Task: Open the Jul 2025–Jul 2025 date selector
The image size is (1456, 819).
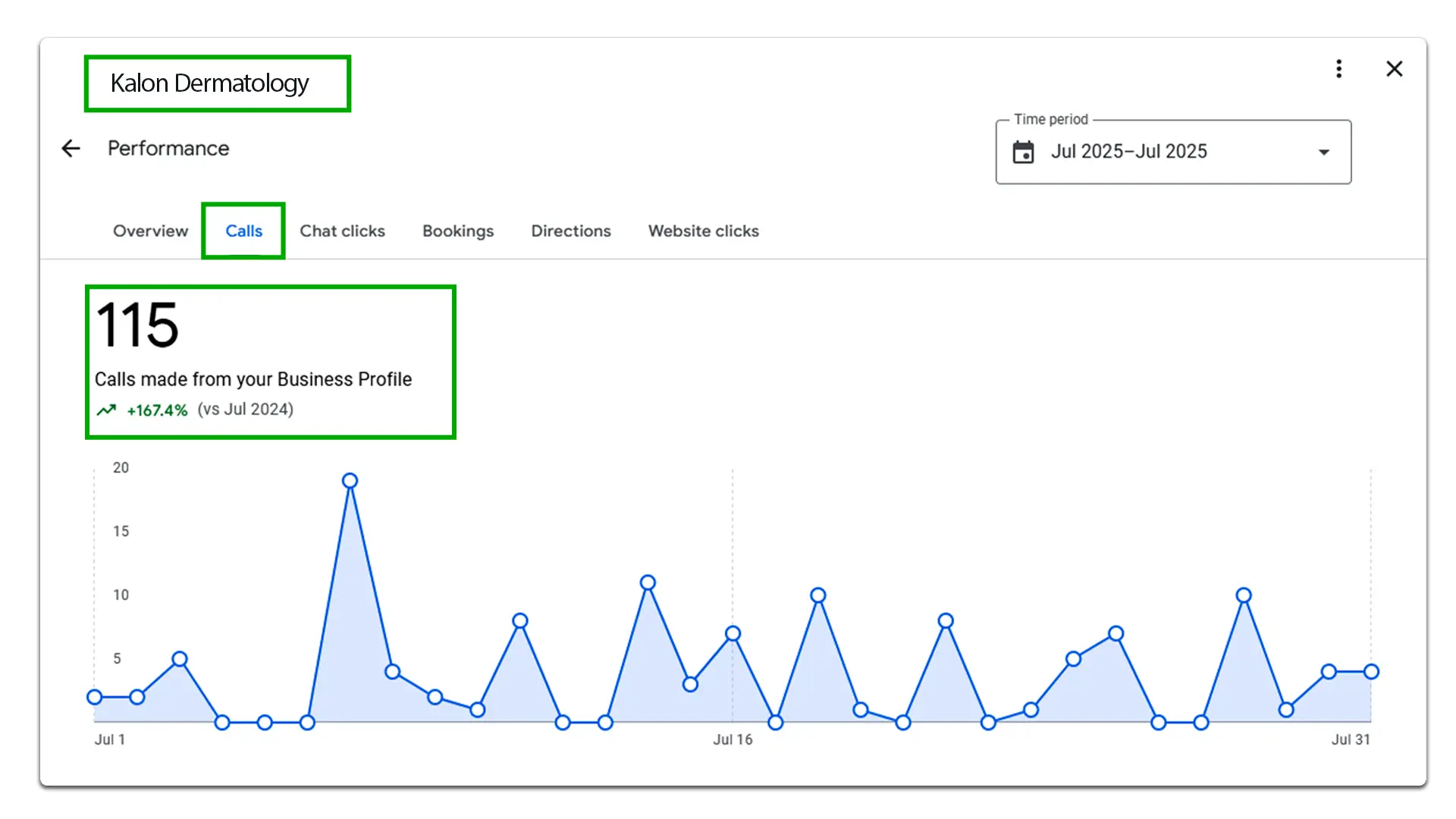Action: pyautogui.click(x=1128, y=152)
